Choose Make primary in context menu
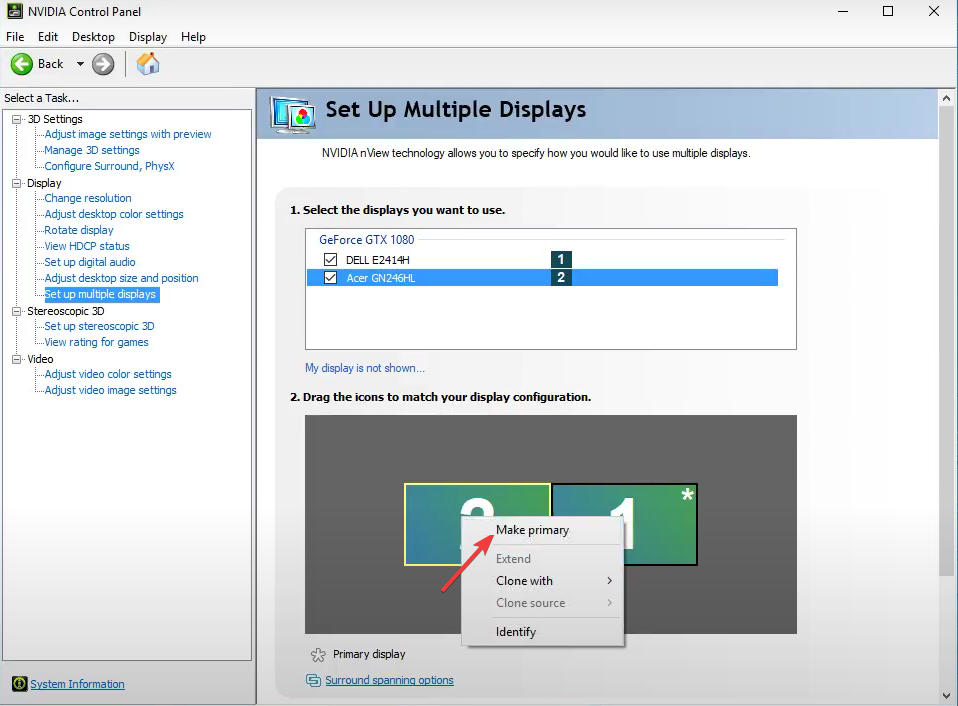 (x=543, y=530)
